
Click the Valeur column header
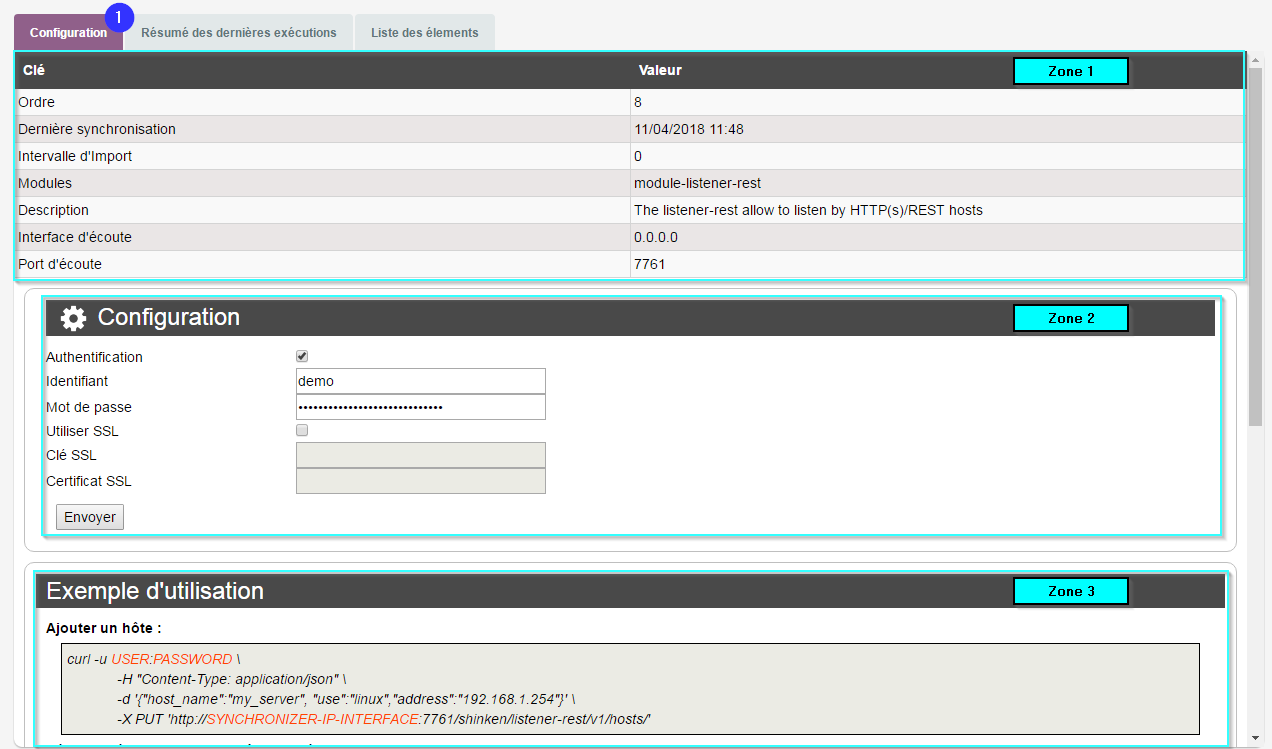(660, 71)
